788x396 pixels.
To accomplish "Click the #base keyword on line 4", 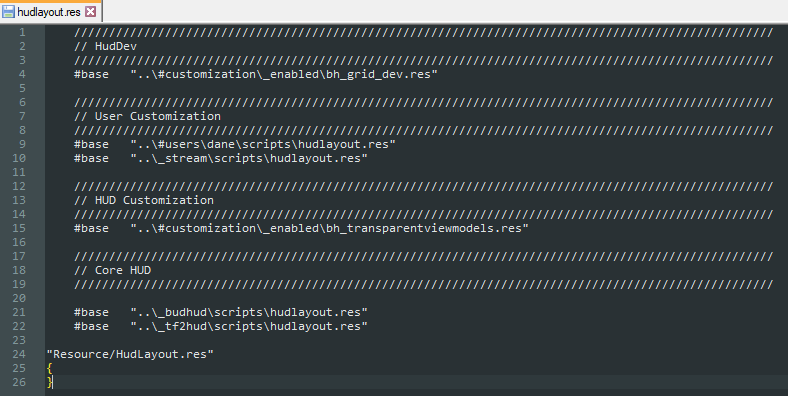I will pos(91,74).
